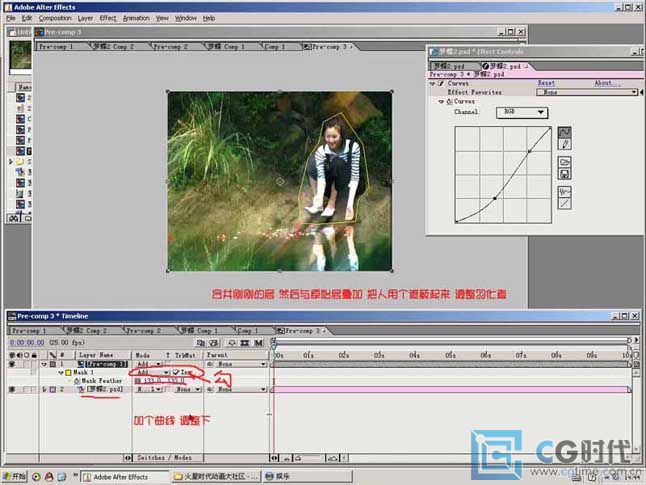Open blending Mode dropdown for layer 1

pyautogui.click(x=148, y=364)
